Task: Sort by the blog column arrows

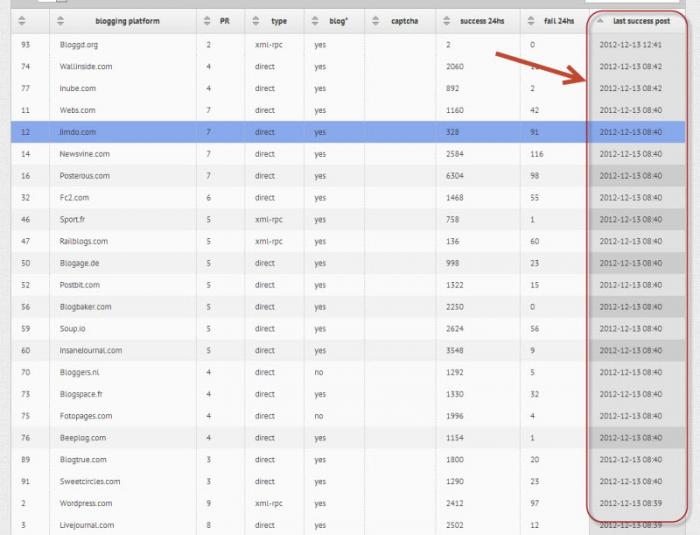Action: (x=315, y=21)
